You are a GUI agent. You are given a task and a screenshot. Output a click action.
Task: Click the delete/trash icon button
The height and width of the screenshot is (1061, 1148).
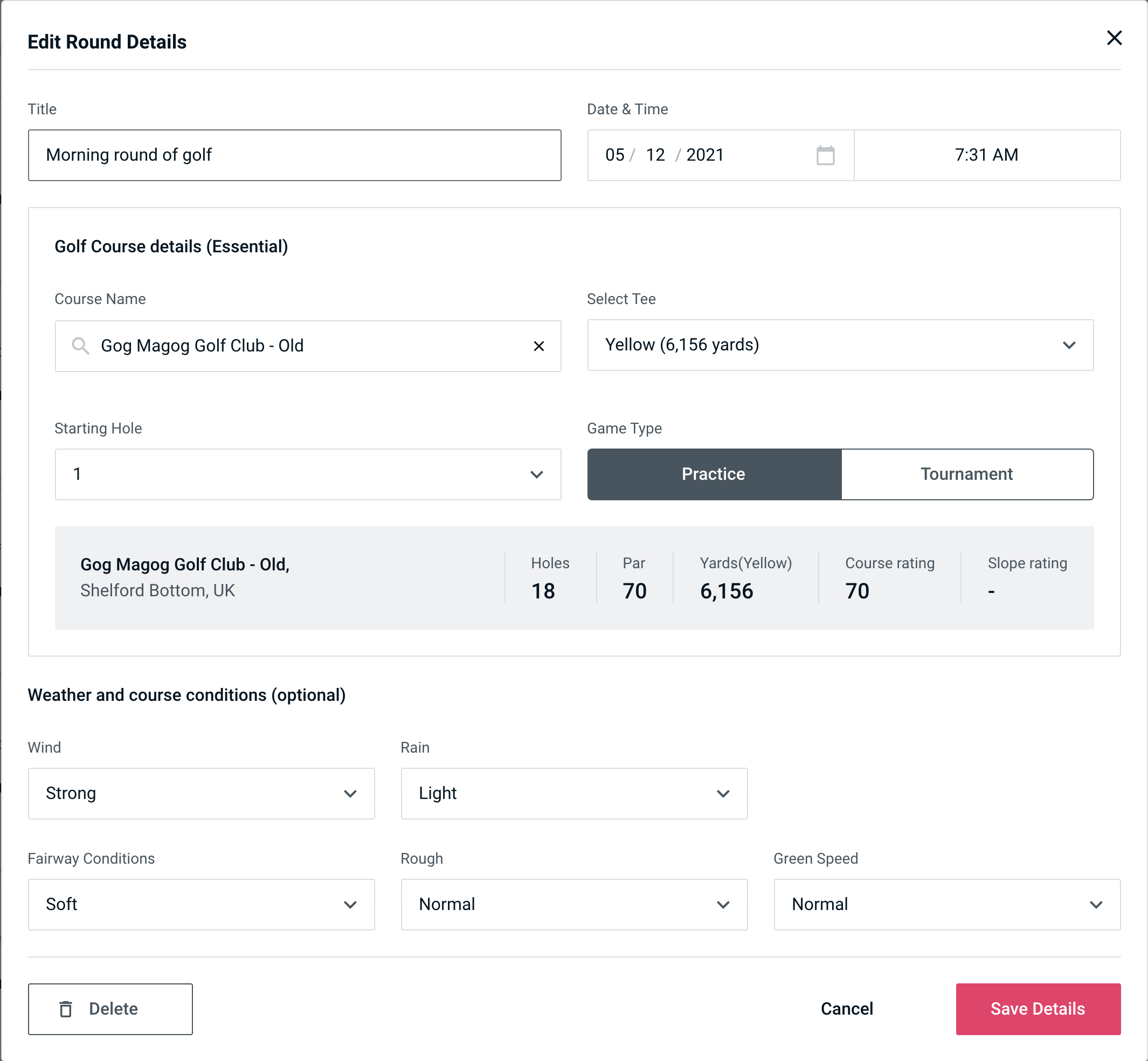tap(67, 1008)
